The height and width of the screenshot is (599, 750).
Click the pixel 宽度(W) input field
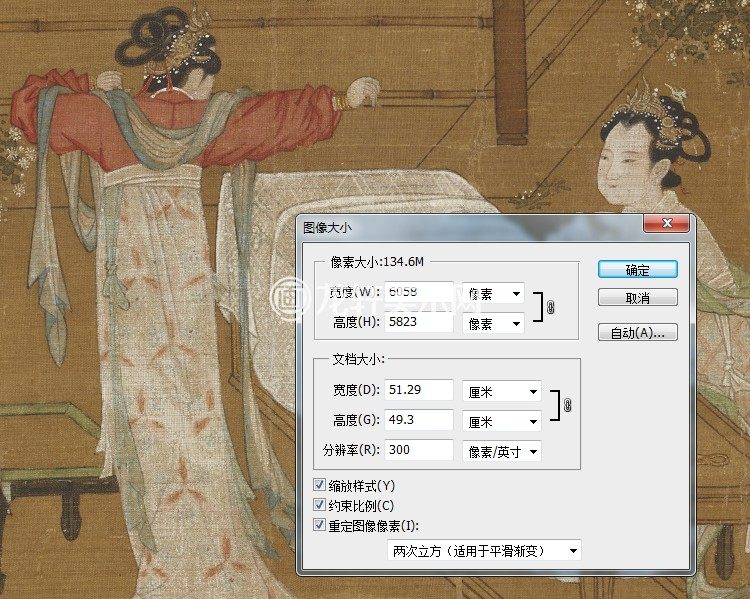point(419,292)
